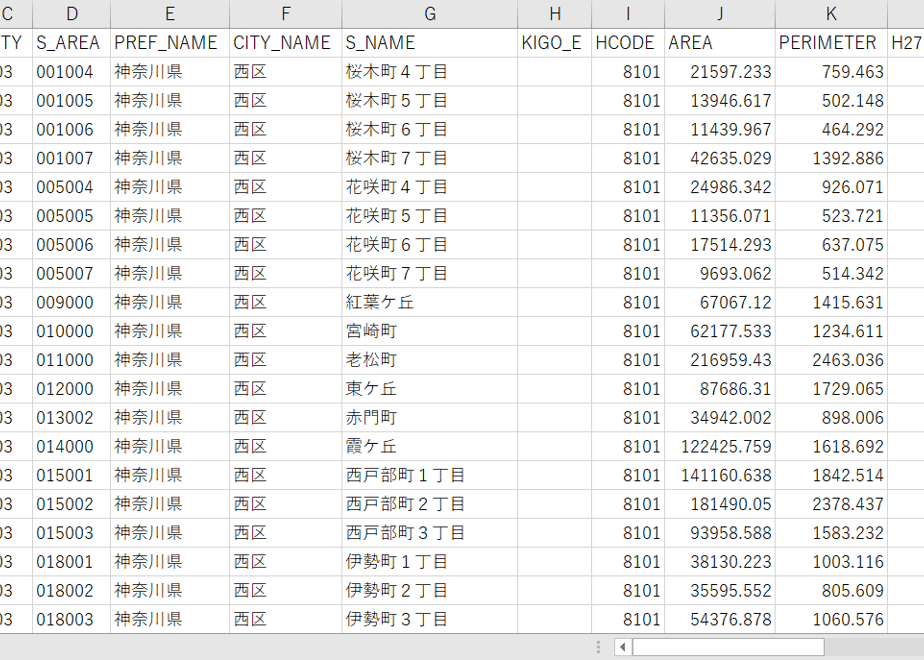Click the HCODE header cell
The width and height of the screenshot is (924, 660).
pyautogui.click(x=628, y=43)
